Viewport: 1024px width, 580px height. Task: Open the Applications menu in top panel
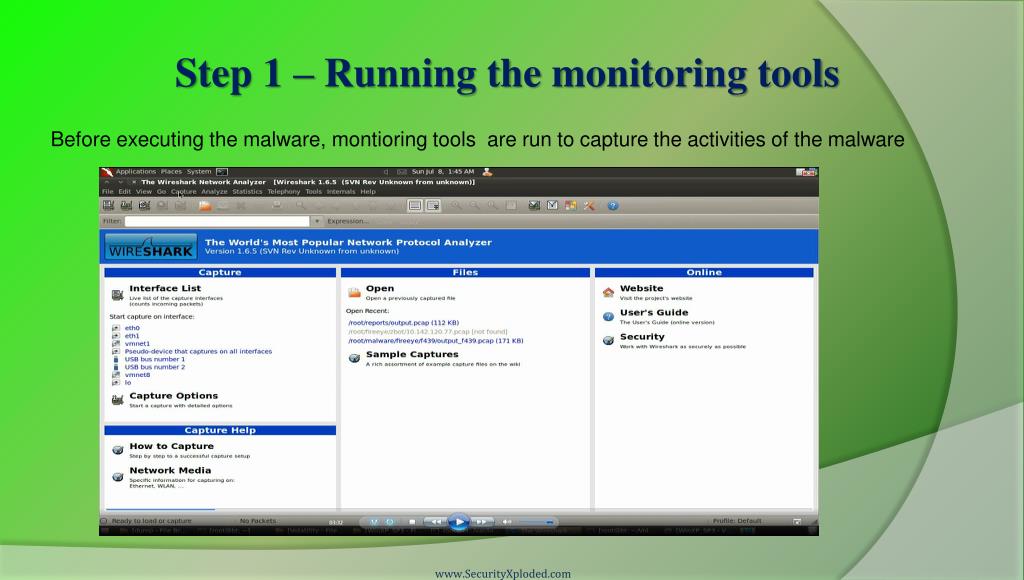(136, 172)
